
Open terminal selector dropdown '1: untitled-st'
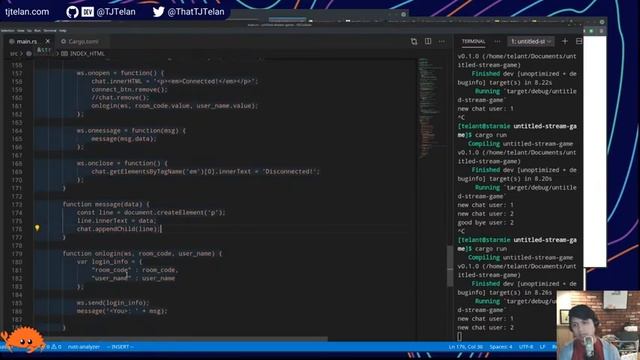click(531, 41)
